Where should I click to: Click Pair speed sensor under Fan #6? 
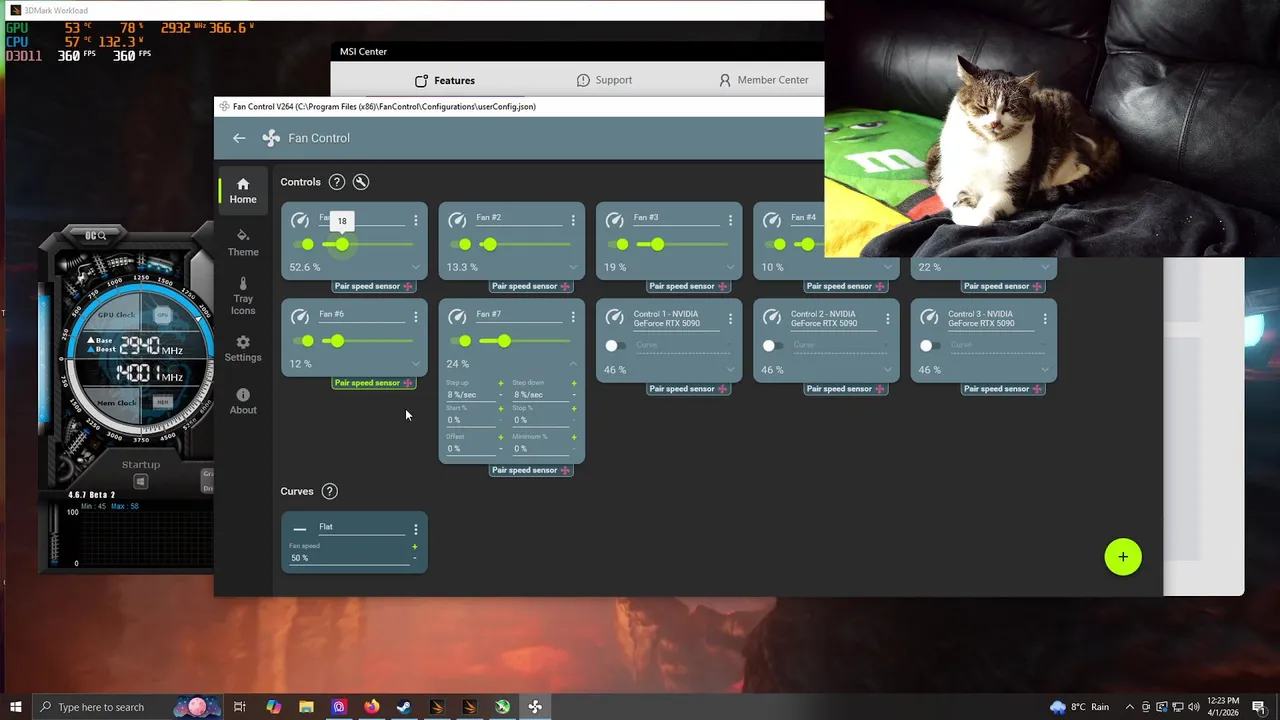[x=374, y=383]
